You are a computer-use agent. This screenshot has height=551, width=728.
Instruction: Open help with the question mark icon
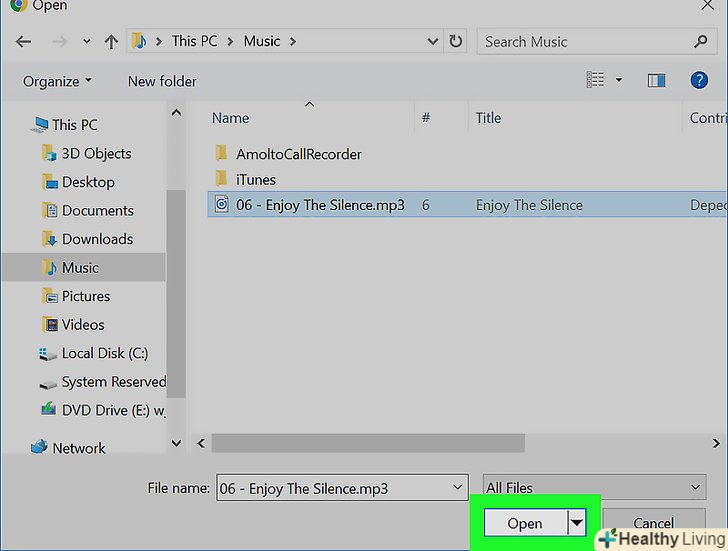(x=699, y=80)
